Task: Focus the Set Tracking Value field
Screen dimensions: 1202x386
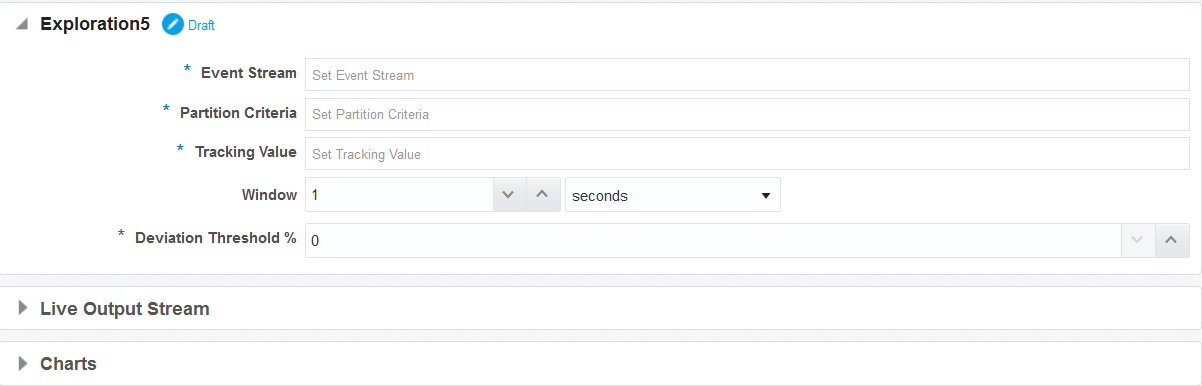Action: (747, 154)
